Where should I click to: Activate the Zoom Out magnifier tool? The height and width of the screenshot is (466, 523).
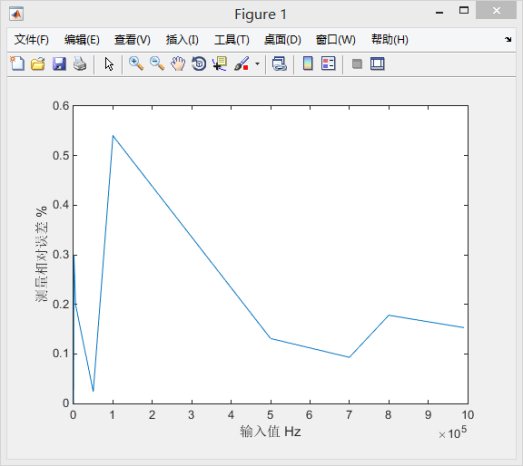pyautogui.click(x=157, y=63)
